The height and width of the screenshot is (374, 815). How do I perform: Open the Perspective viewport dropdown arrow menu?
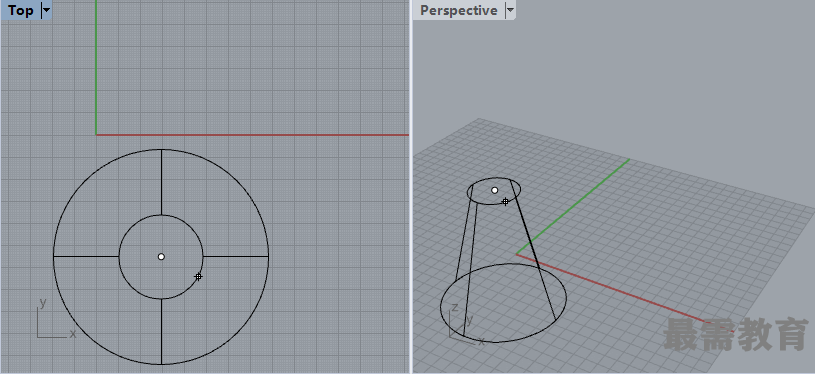pyautogui.click(x=510, y=10)
